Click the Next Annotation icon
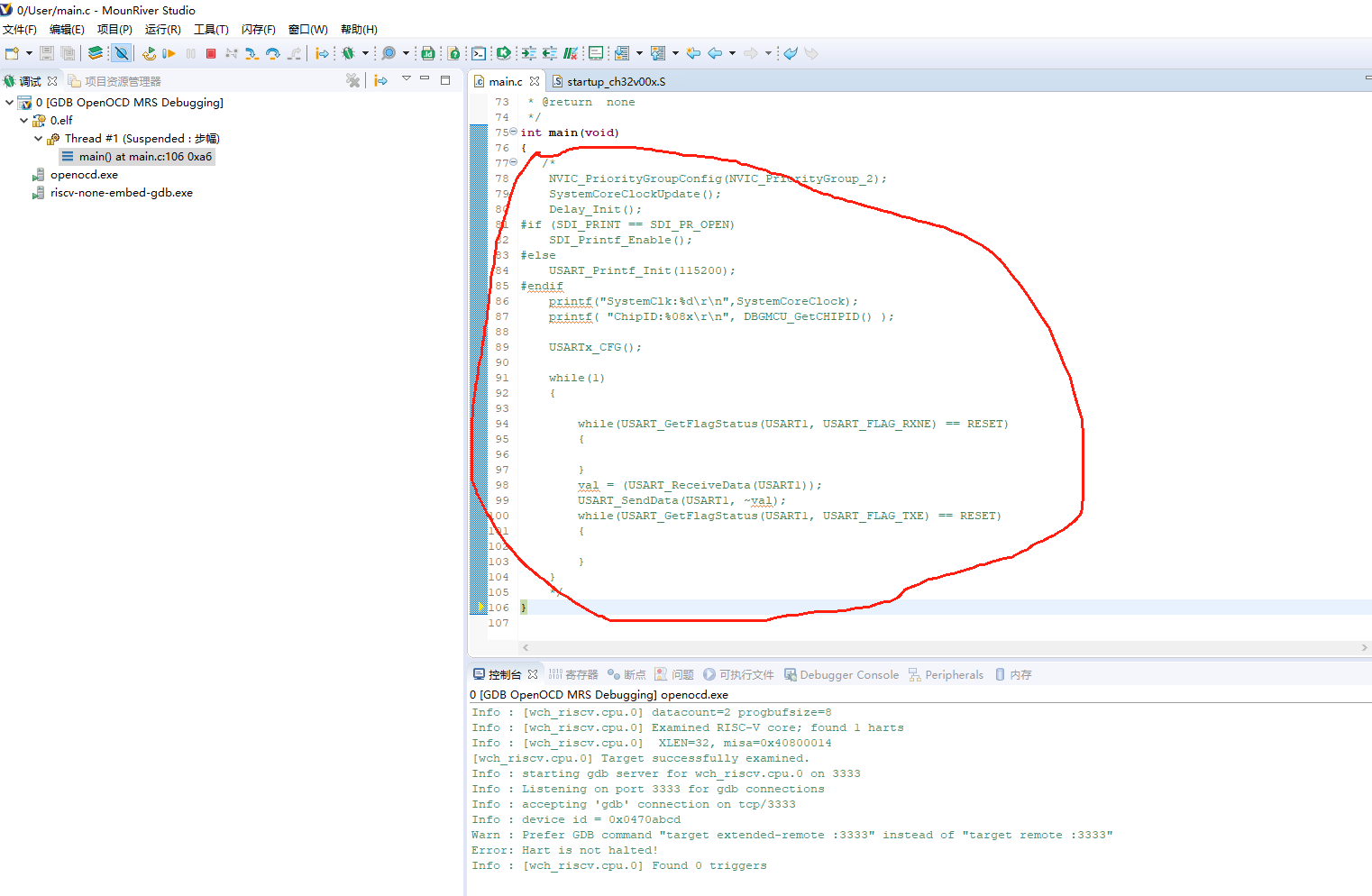The width and height of the screenshot is (1372, 896). click(622, 53)
